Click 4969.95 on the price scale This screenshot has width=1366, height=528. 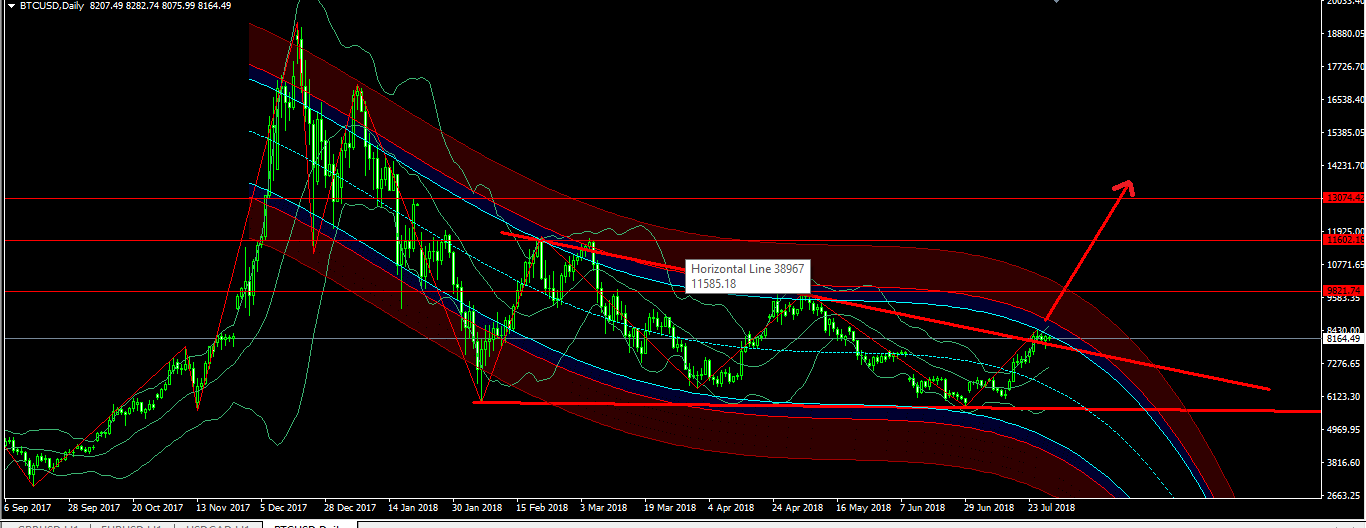coord(1345,430)
